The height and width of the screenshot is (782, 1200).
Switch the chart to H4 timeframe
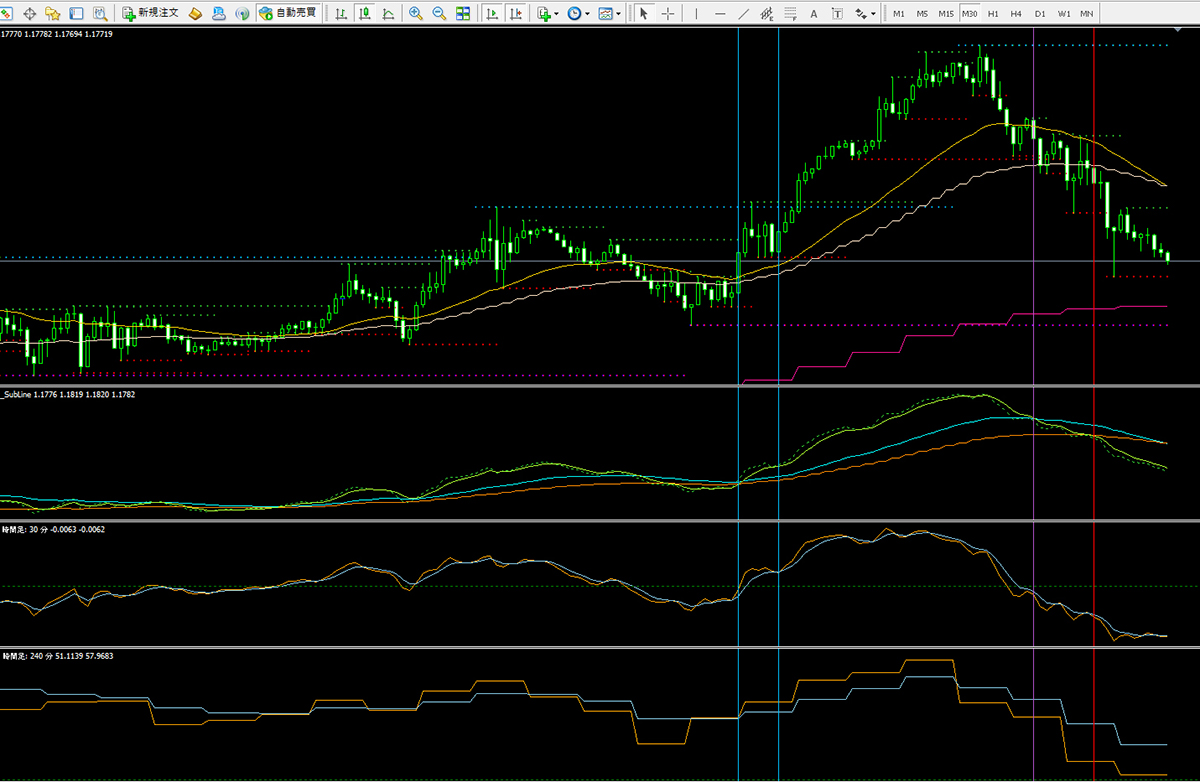click(x=1016, y=14)
